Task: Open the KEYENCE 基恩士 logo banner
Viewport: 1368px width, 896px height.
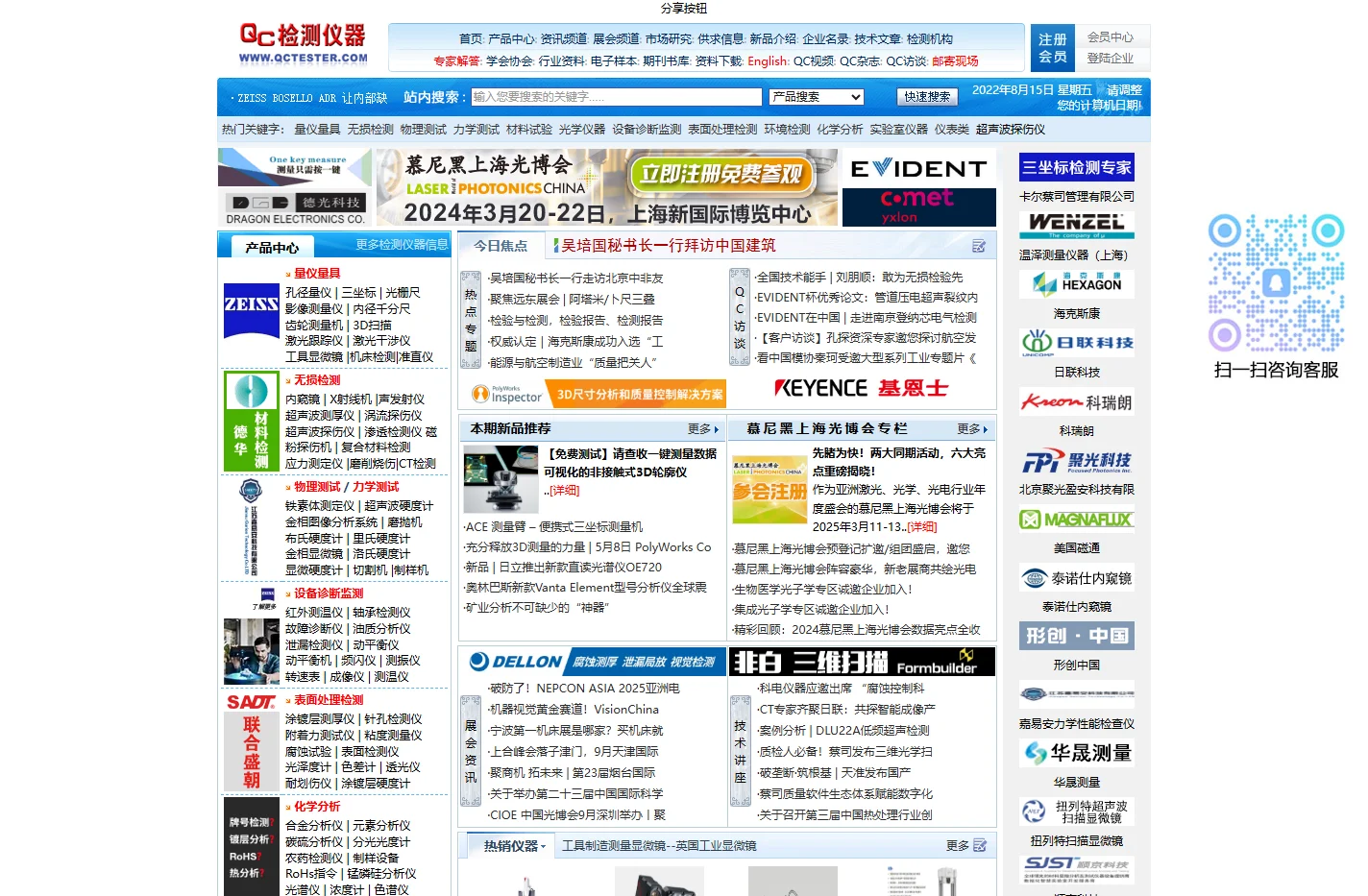Action: [861, 389]
